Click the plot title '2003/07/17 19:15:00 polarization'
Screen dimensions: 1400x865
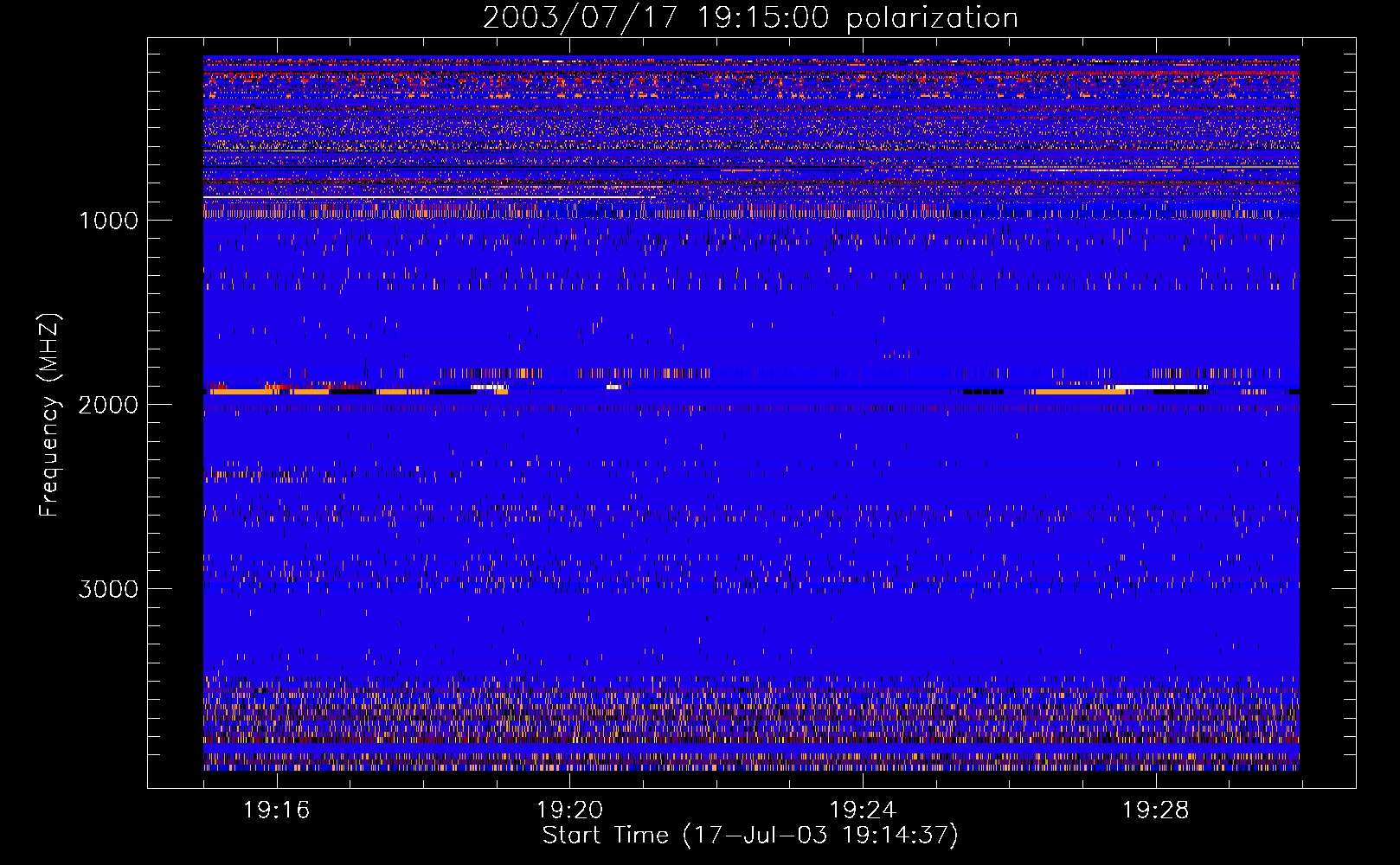(750, 17)
